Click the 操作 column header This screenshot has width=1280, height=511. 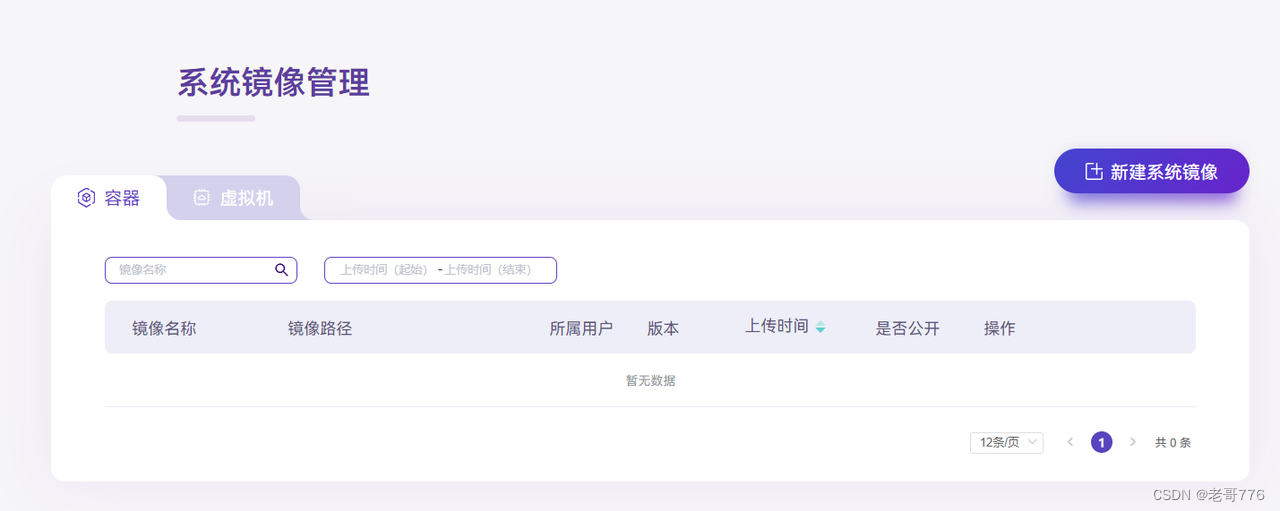(1000, 328)
